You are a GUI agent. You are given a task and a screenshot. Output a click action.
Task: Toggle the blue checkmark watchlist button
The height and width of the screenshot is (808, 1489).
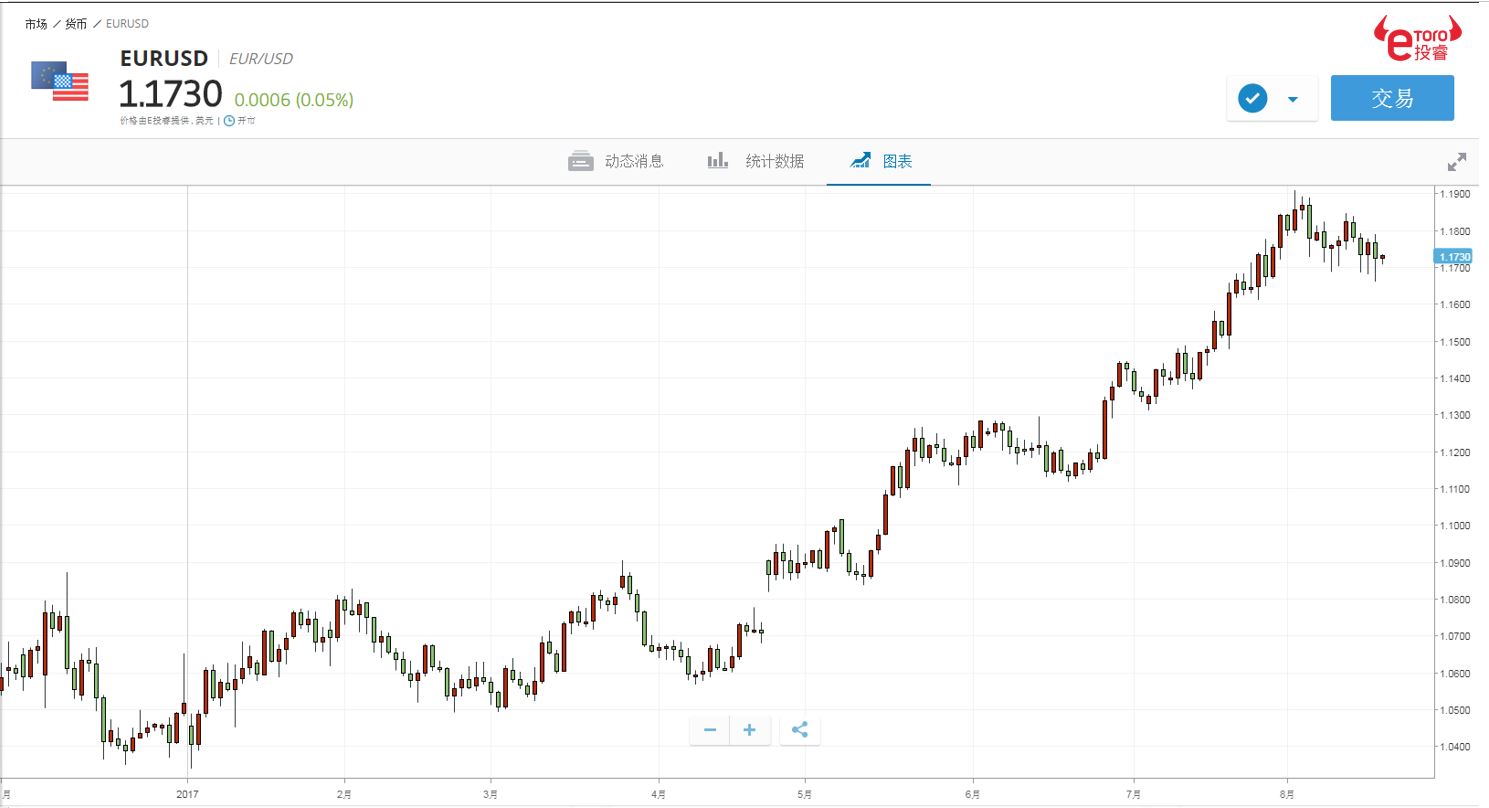(x=1252, y=99)
